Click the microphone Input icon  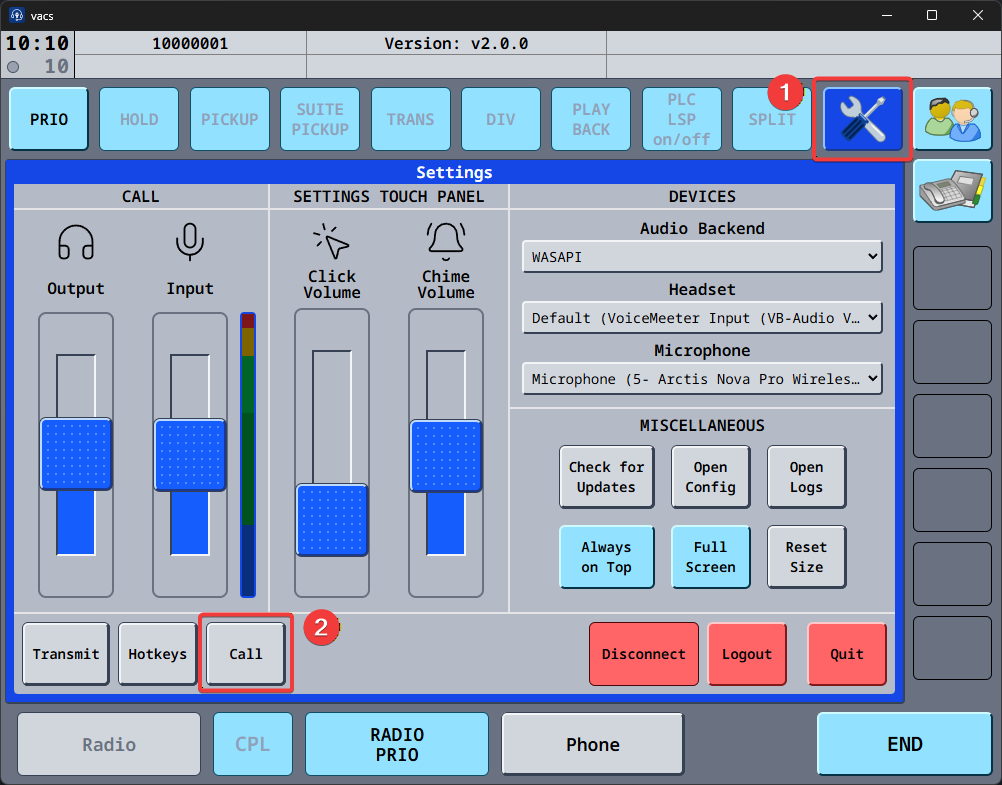(x=190, y=242)
